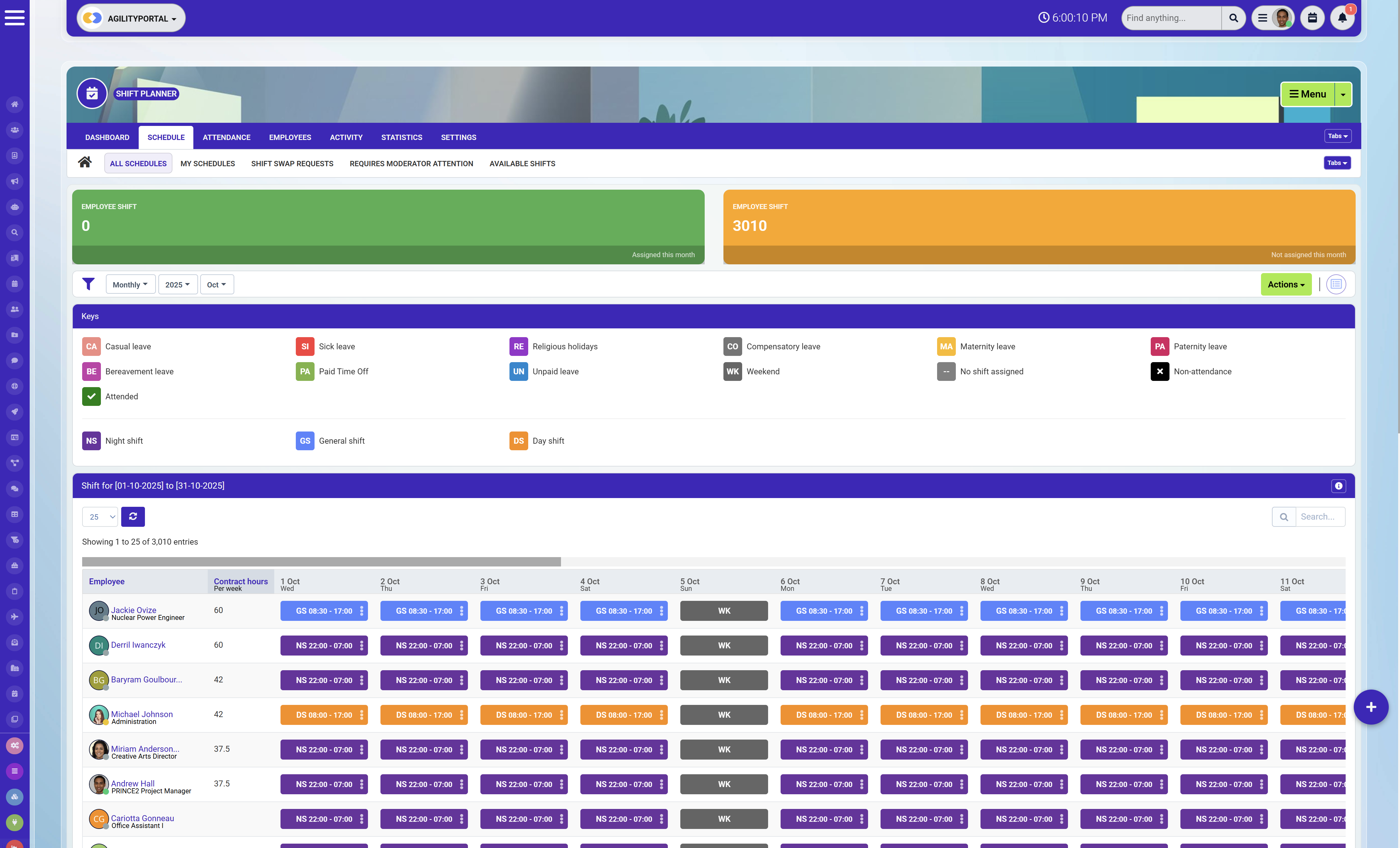Click the floating plus add button
This screenshot has height=848, width=1400.
click(1370, 707)
